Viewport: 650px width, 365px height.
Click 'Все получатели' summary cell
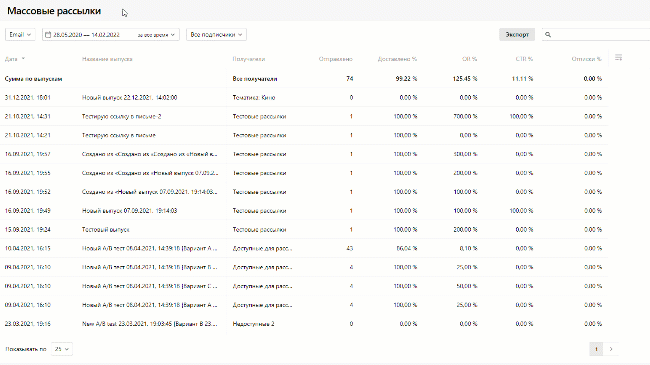coord(255,79)
